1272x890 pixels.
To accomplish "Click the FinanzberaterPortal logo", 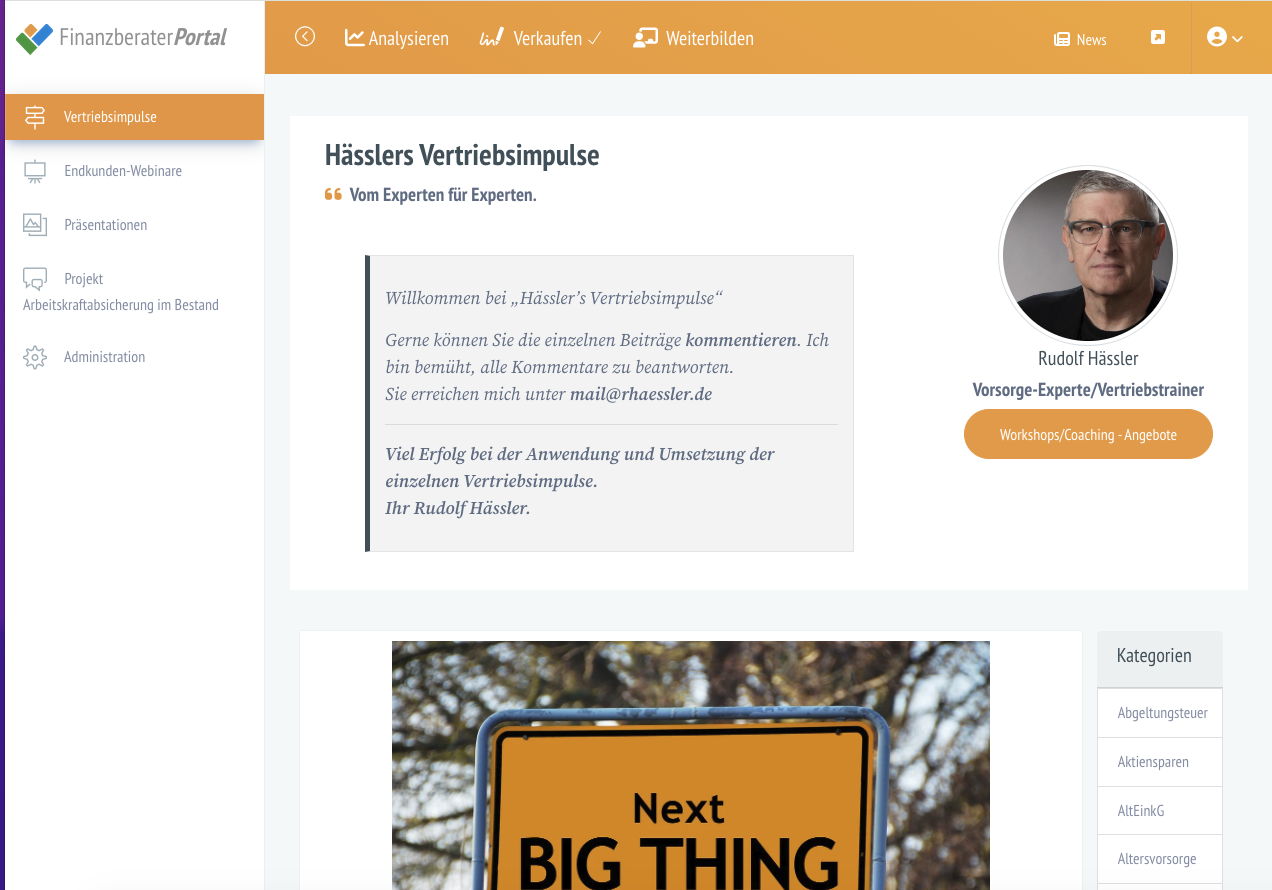I will click(122, 38).
